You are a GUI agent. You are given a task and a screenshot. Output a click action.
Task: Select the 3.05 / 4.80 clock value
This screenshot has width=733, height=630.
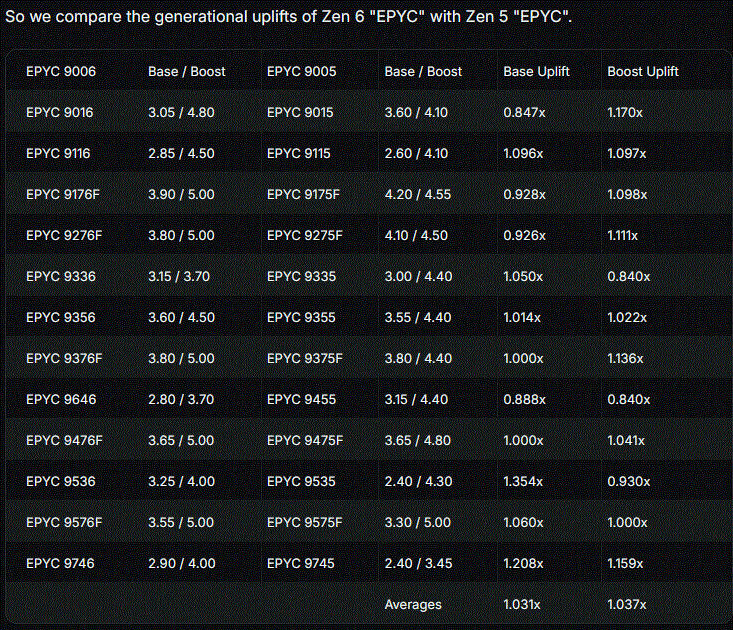181,113
